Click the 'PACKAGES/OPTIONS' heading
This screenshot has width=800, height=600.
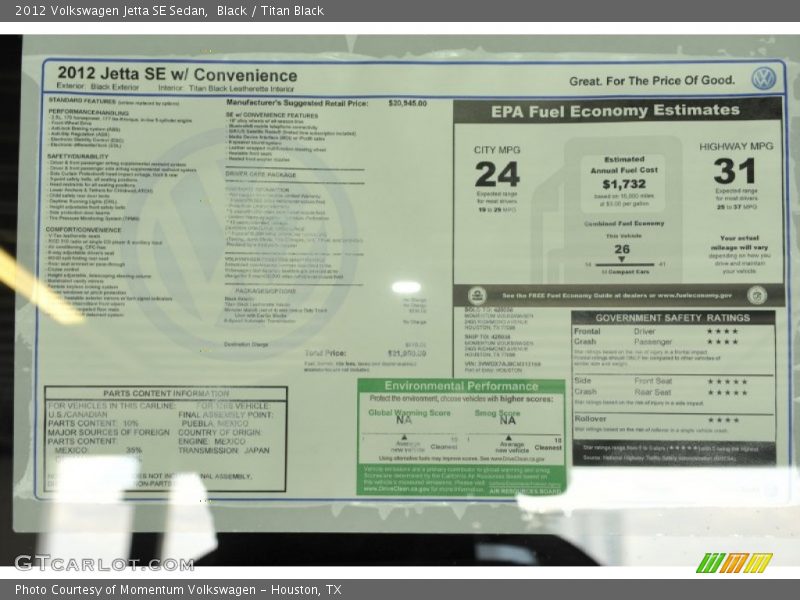[265, 291]
